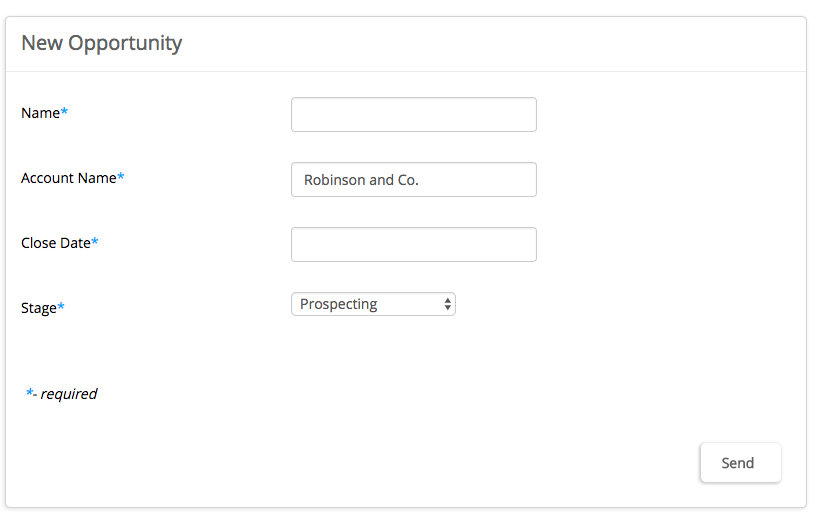Click the Stage label text
Image resolution: width=816 pixels, height=523 pixels.
point(38,308)
